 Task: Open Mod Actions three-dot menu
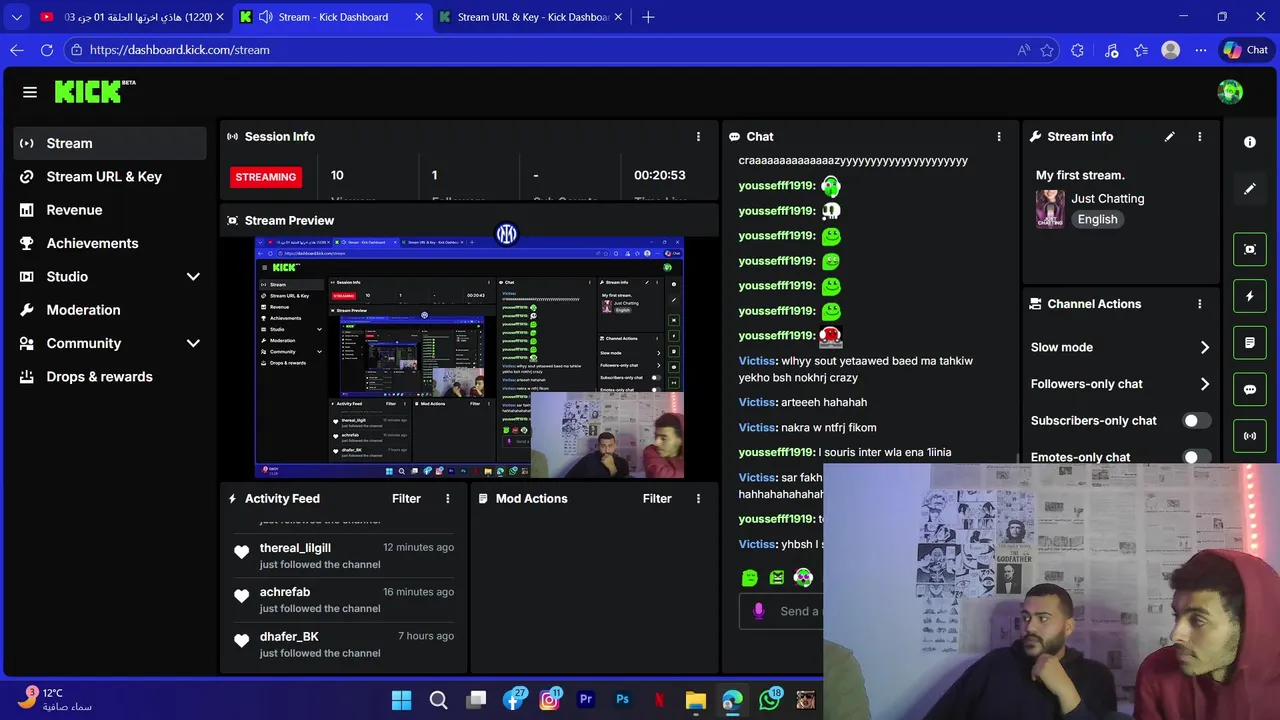tap(698, 499)
